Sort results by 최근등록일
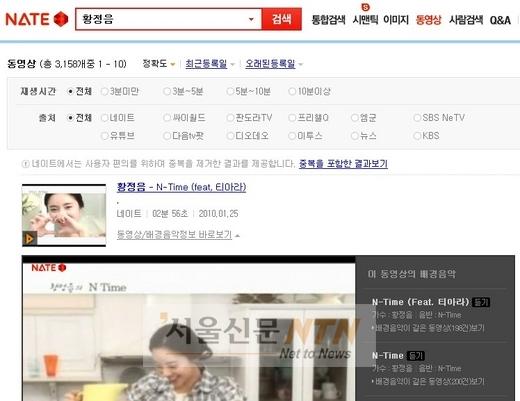The image size is (520, 401). pos(206,64)
